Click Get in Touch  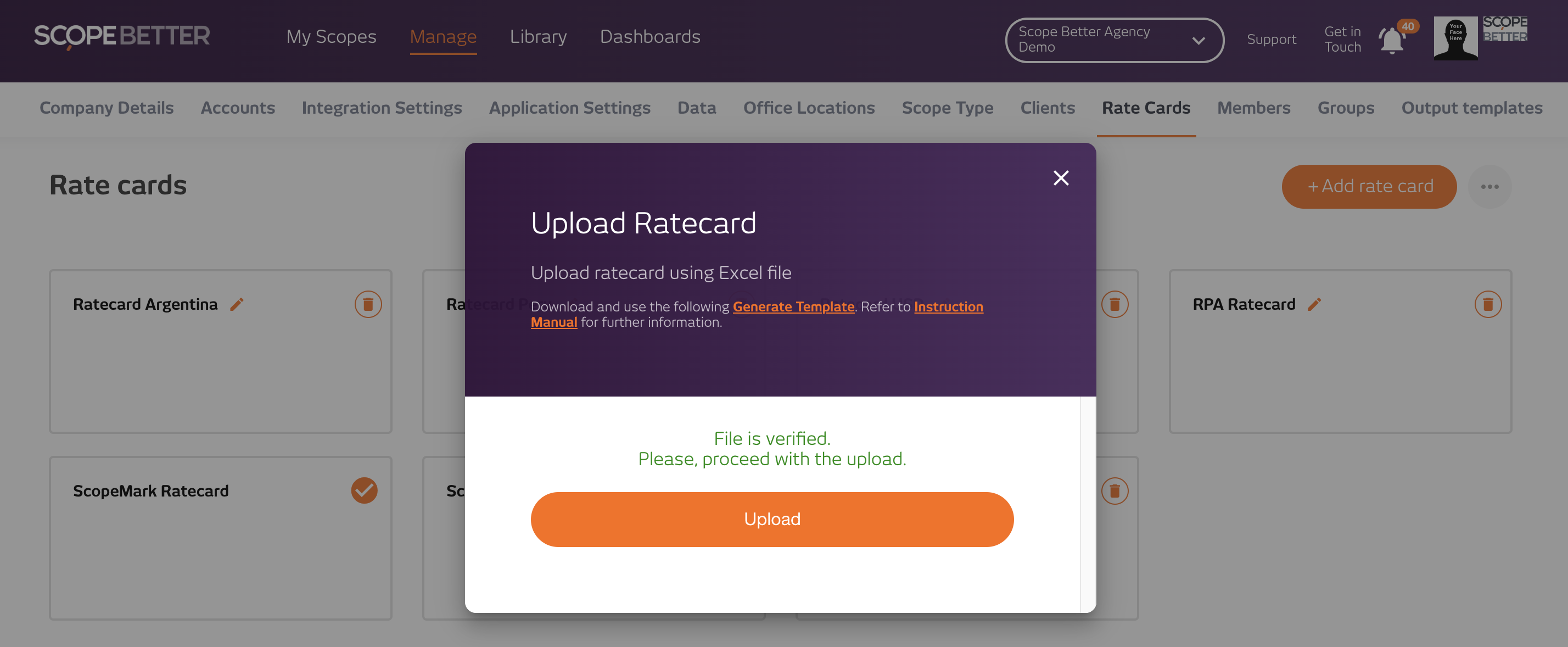(x=1342, y=39)
